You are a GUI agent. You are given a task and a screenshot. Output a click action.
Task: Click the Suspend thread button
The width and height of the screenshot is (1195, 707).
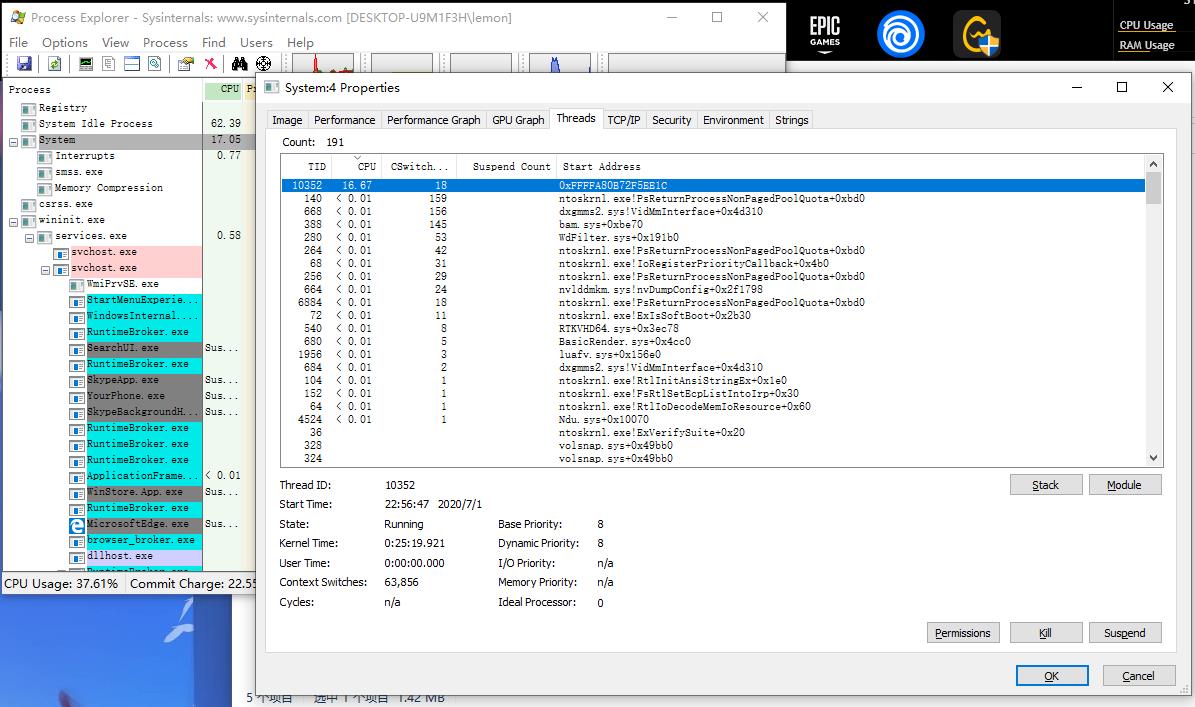pos(1125,633)
